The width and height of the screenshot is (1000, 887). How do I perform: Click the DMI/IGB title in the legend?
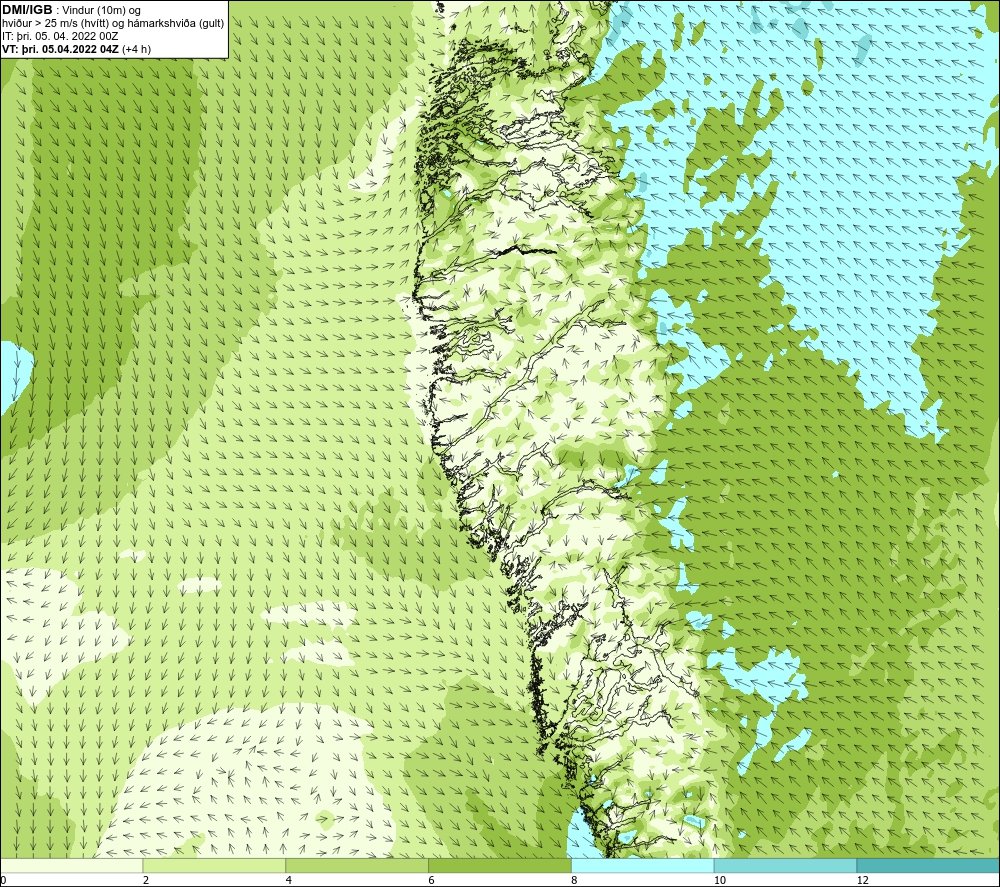click(x=27, y=10)
